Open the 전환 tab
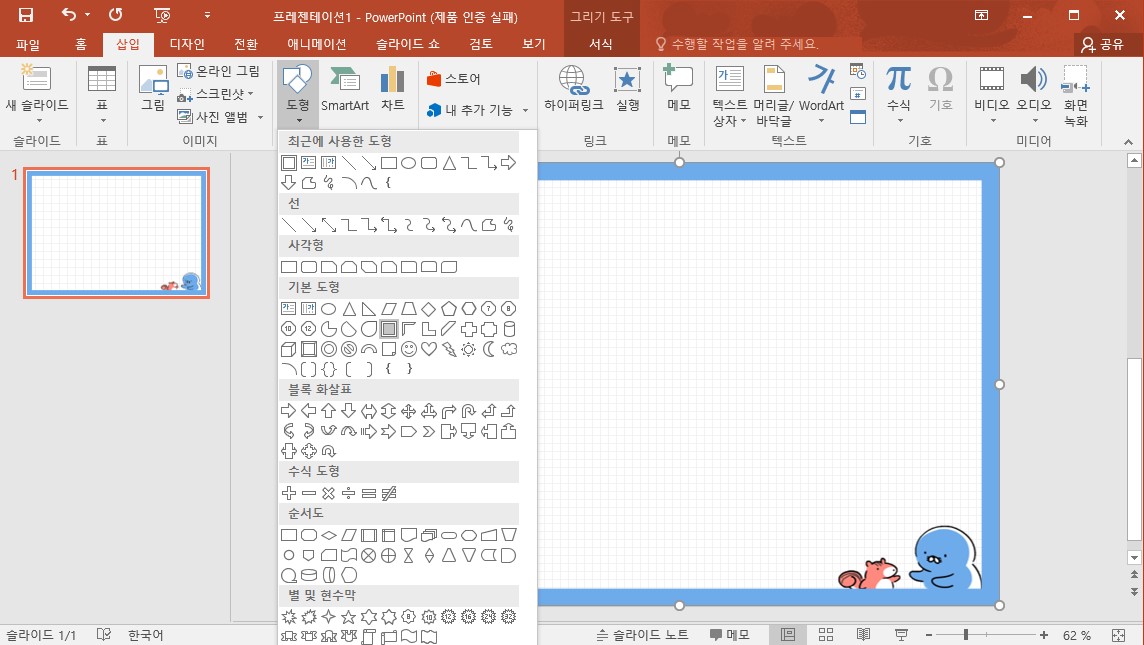The height and width of the screenshot is (645, 1144). click(246, 45)
